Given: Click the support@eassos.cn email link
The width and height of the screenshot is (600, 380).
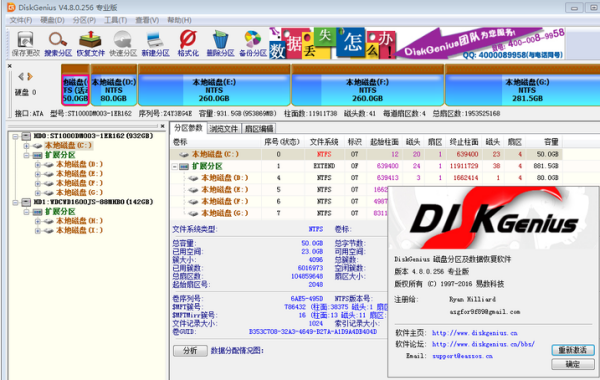Looking at the screenshot, I should coord(462,356).
